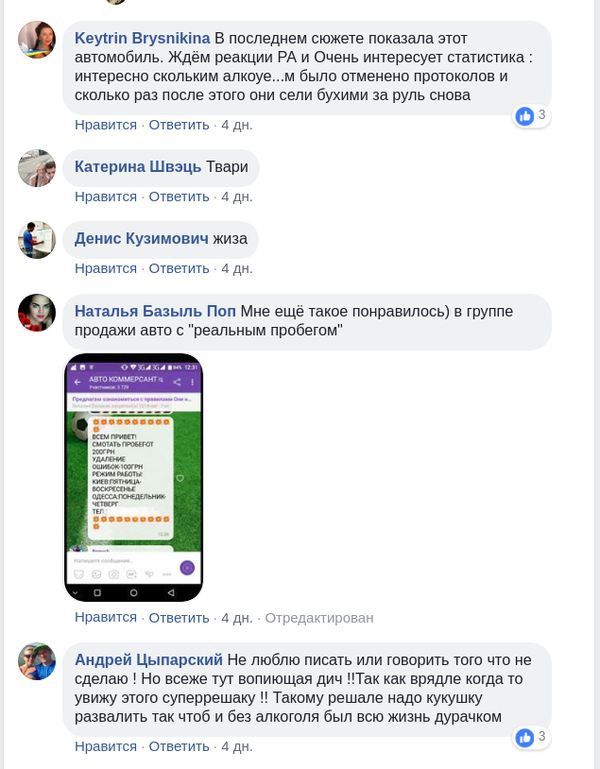
Task: Like Keytrin Brysnikina's comment via Нравится
Action: click(x=105, y=125)
